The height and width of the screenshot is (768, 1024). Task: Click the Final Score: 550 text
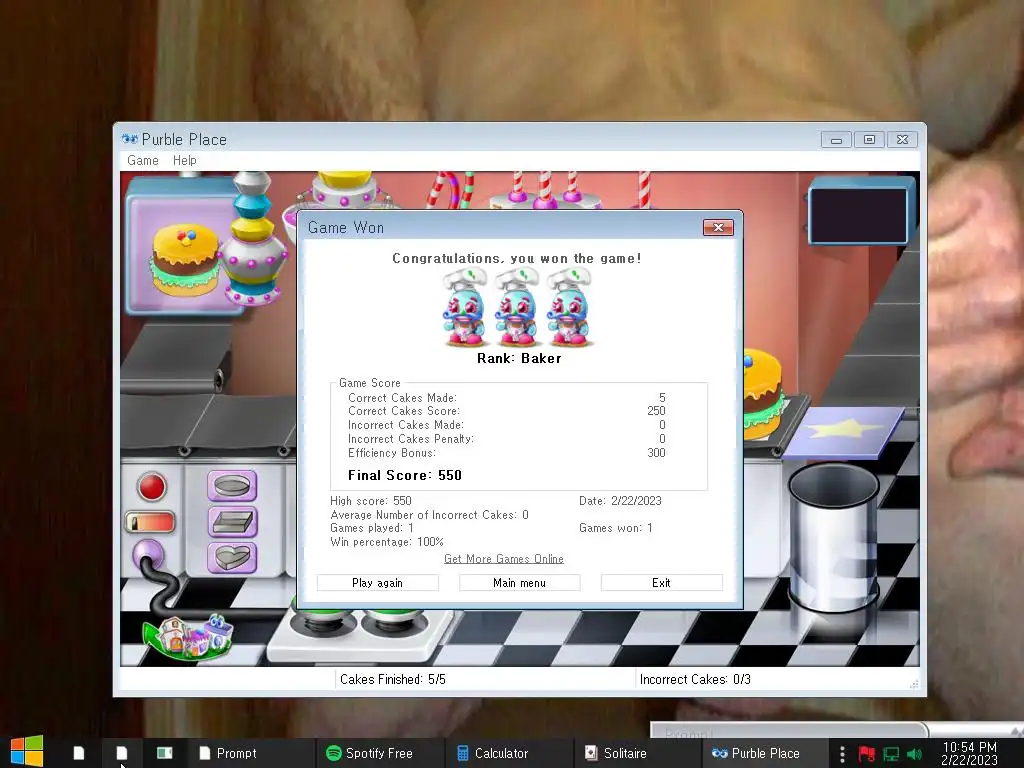[x=405, y=475]
